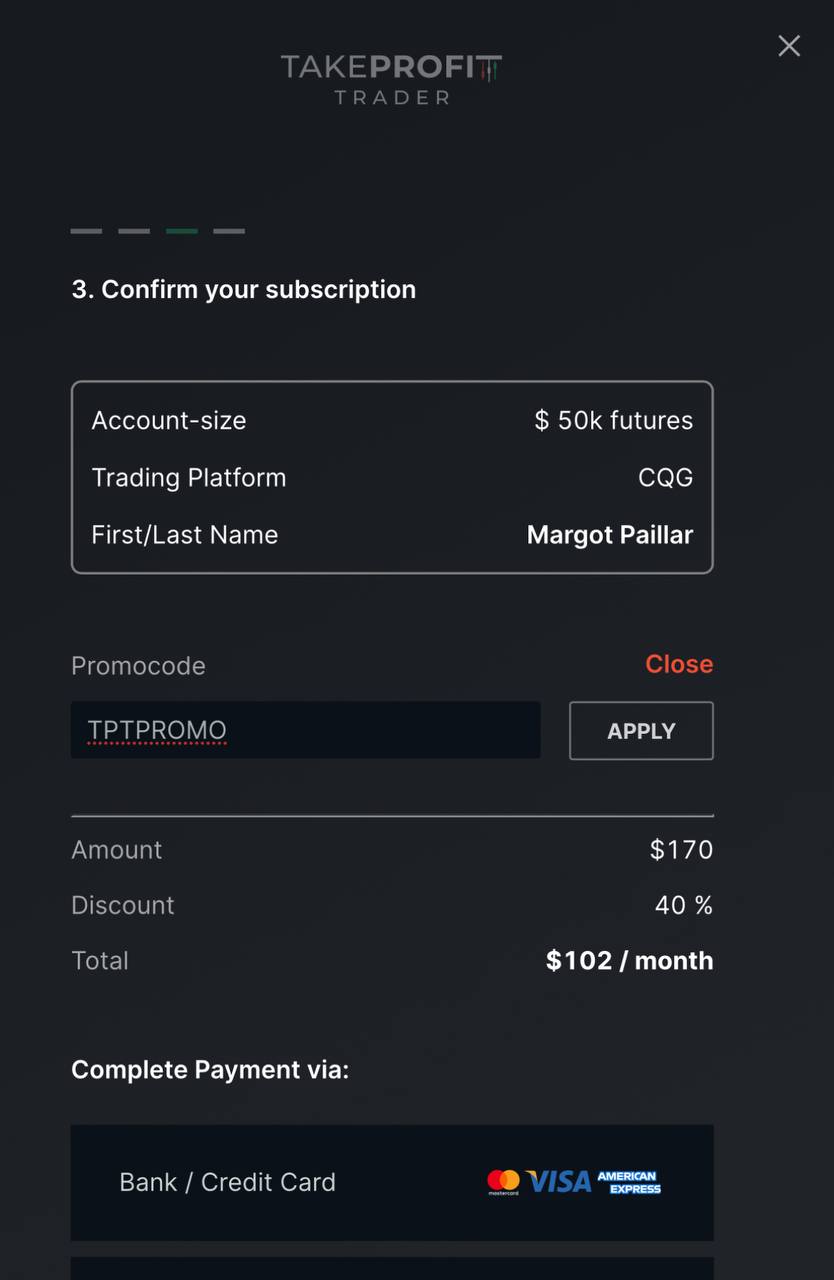Click the Total $102 / month amount
The image size is (834, 1280).
pos(628,960)
